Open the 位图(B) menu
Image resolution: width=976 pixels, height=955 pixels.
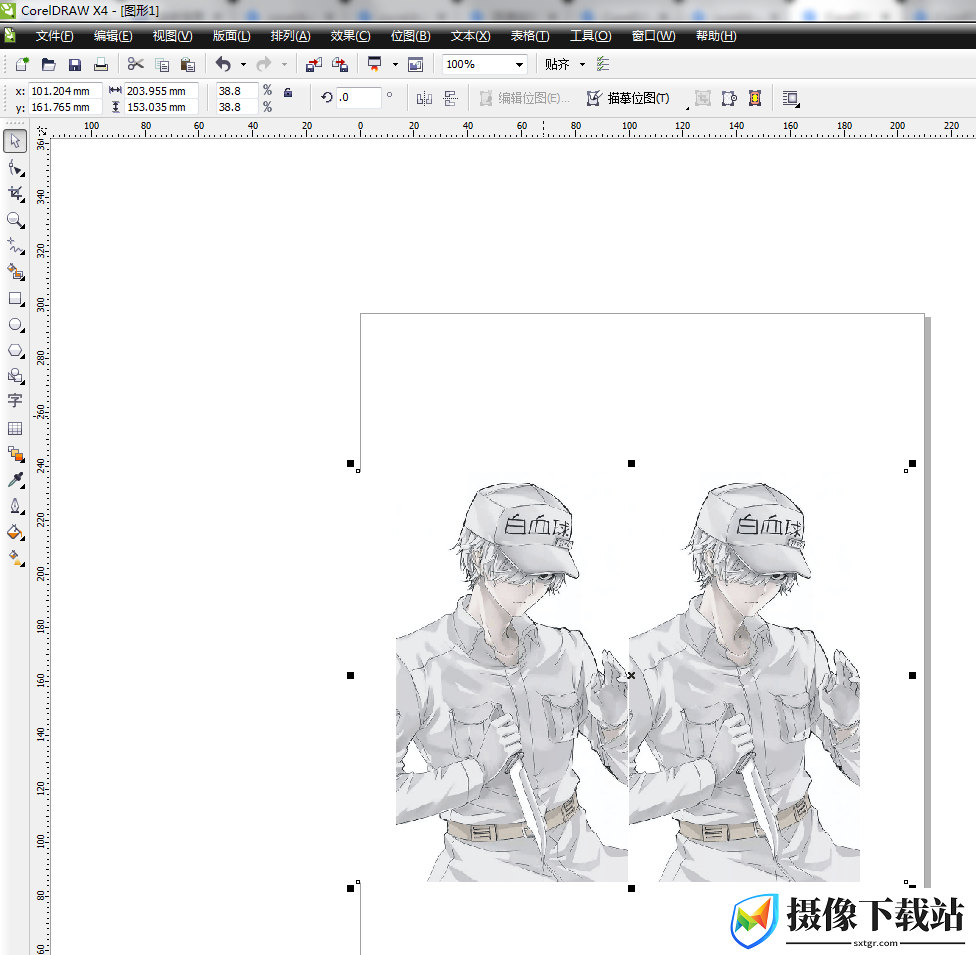coord(410,36)
